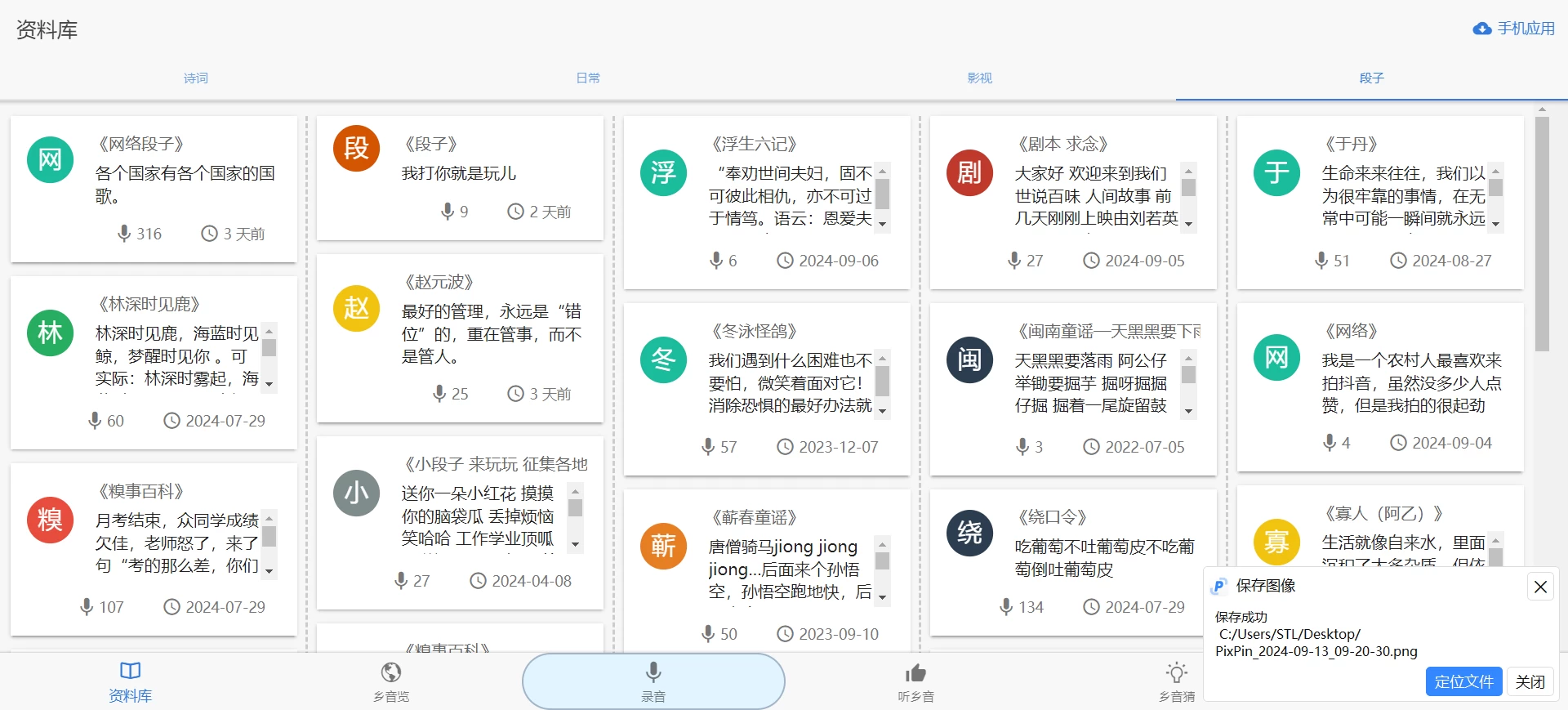
Task: Click the 浮 avatar of 《浮生六记》 card
Action: click(x=664, y=172)
